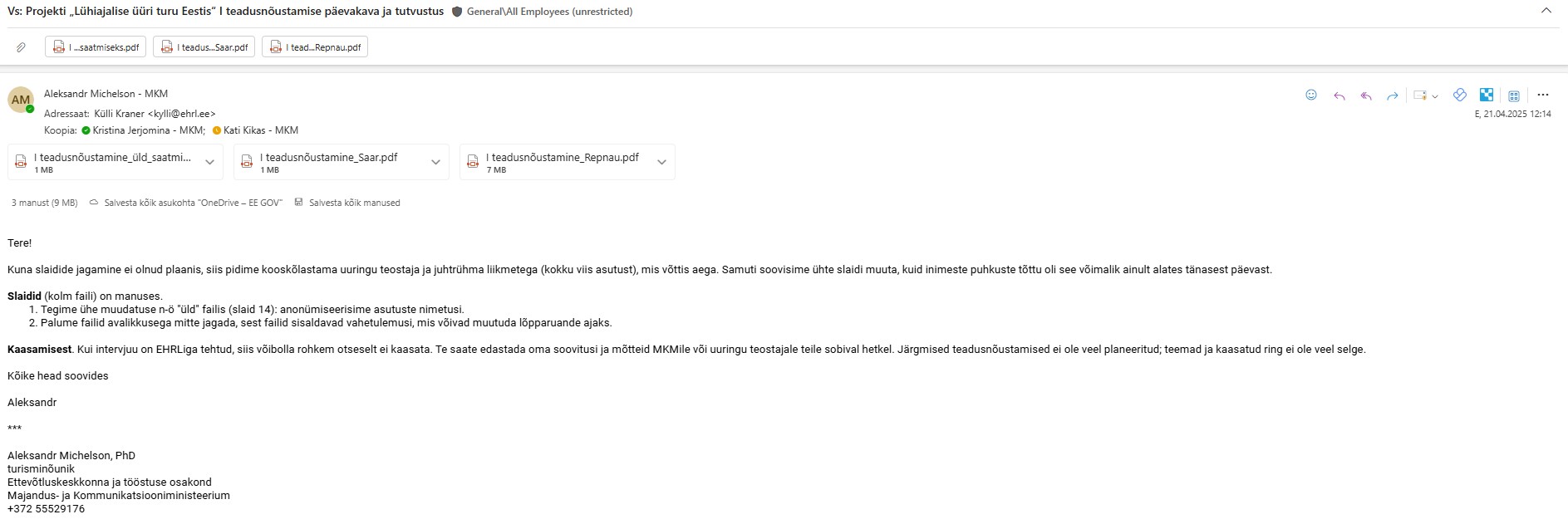Click the envelope with badge icon
Image resolution: width=1568 pixels, height=524 pixels.
(x=1420, y=95)
